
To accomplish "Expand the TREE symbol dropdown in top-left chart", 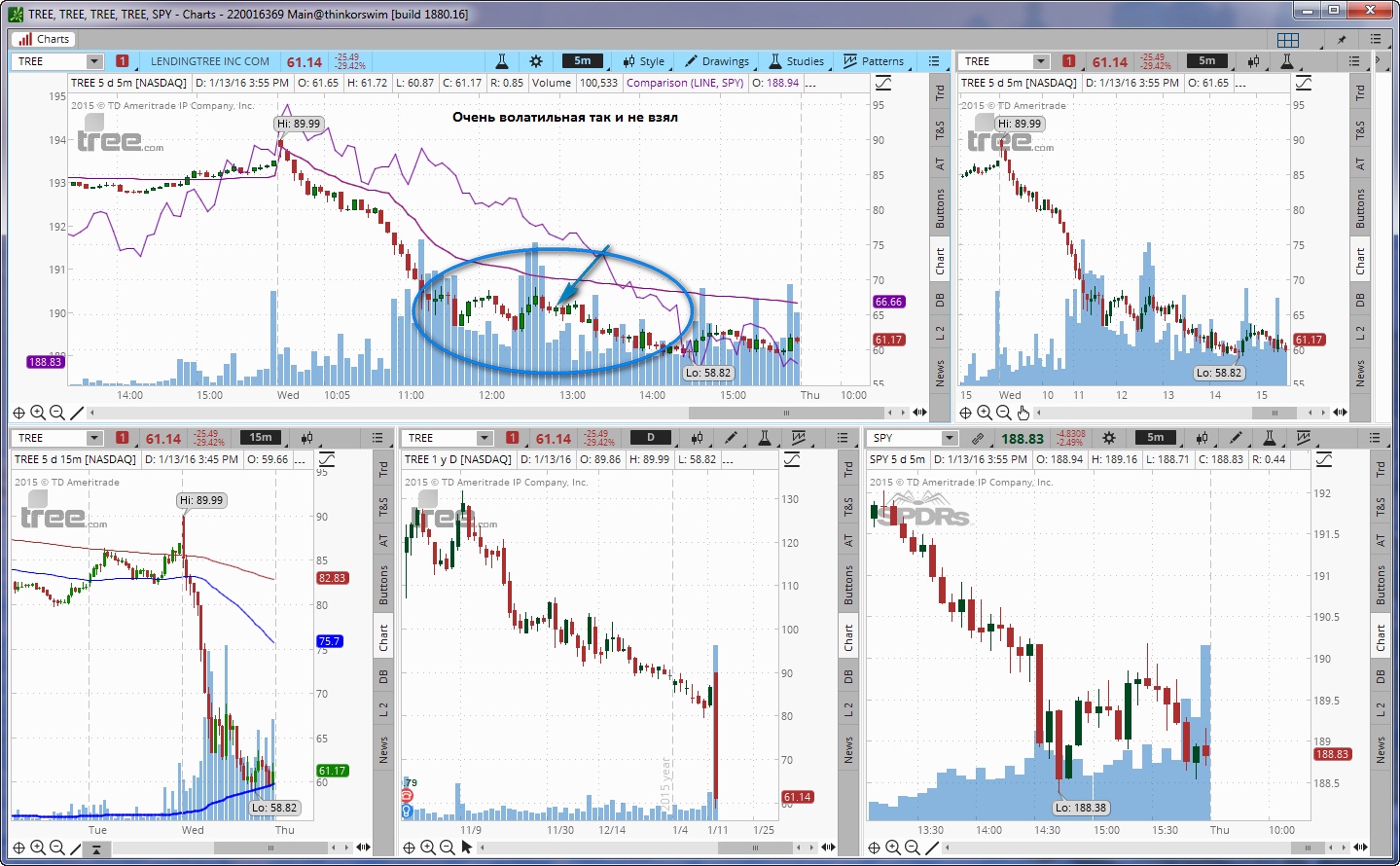I will click(94, 60).
